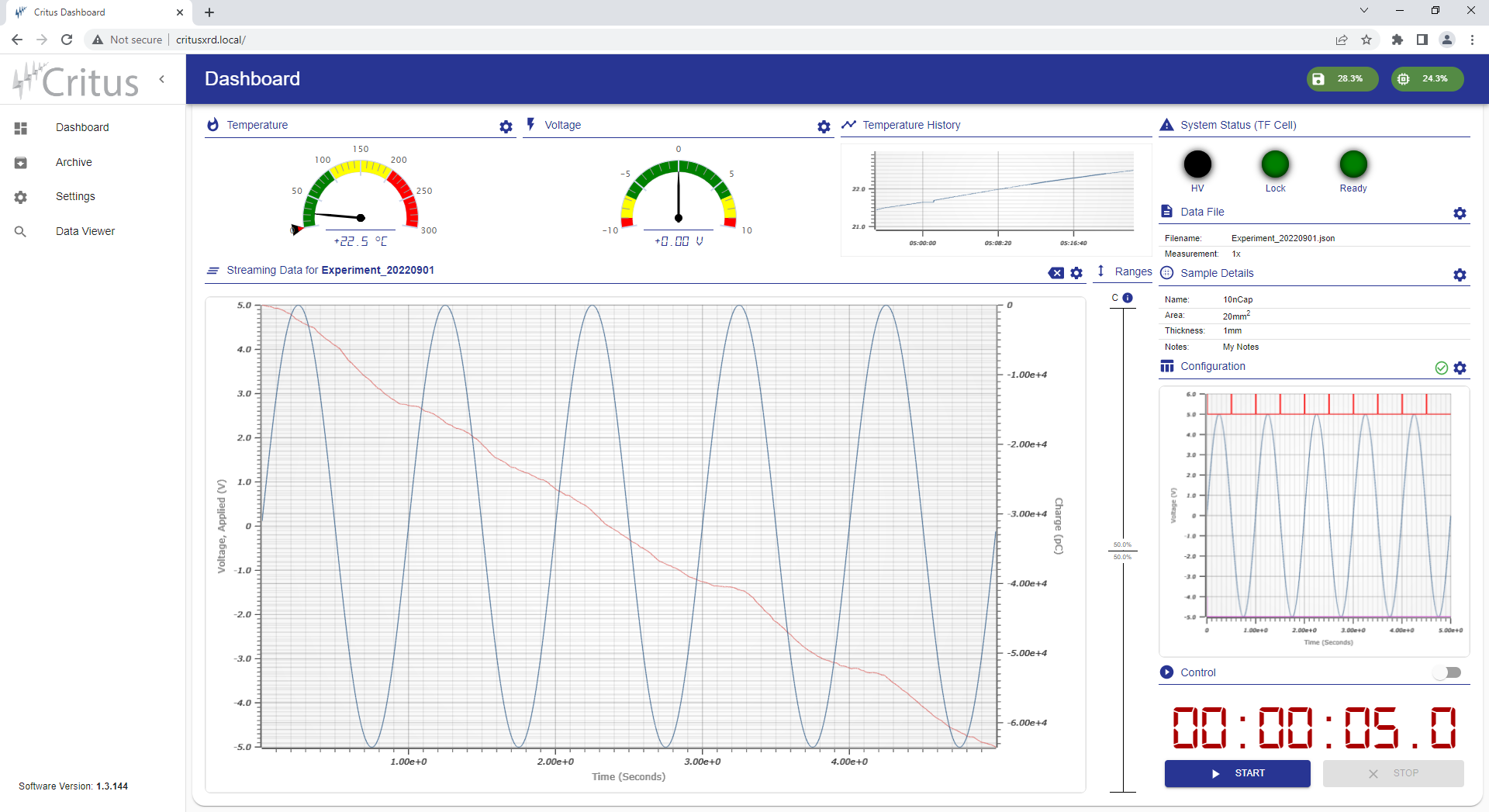Click Configuration green checkmark status icon
This screenshot has width=1489, height=812.
[x=1441, y=368]
